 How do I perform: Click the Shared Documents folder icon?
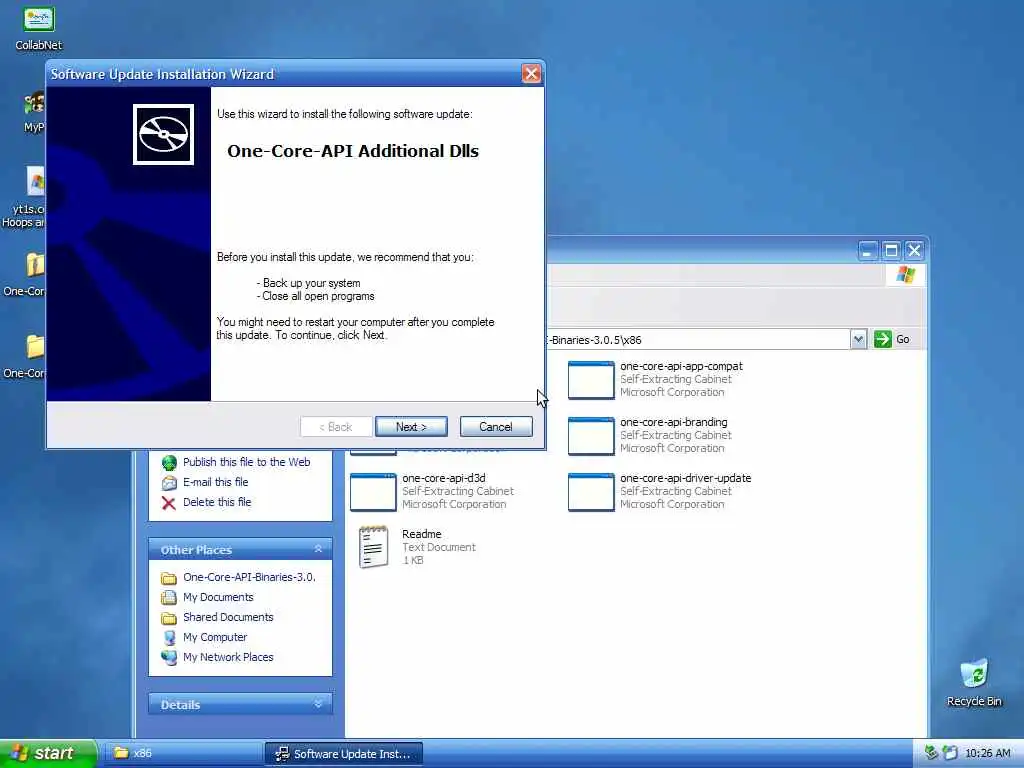(169, 618)
